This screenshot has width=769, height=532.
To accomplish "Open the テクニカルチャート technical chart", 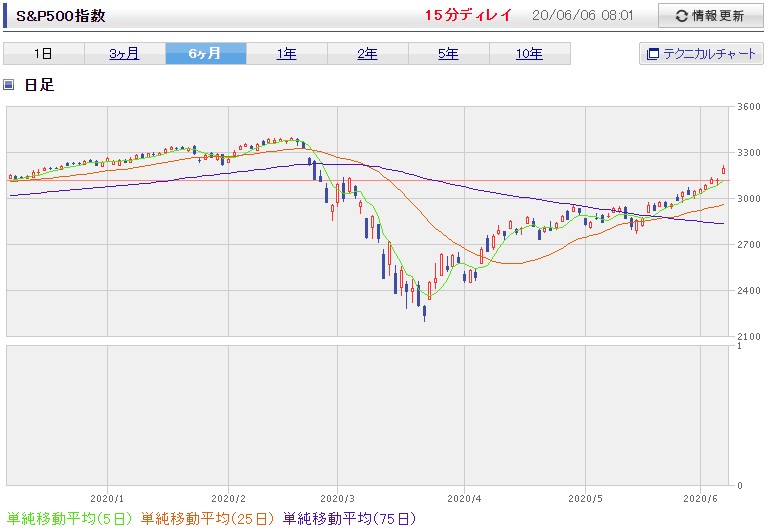I will pyautogui.click(x=701, y=53).
